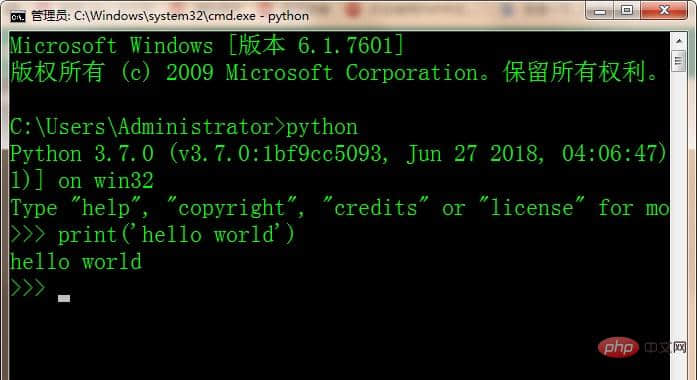Click the scrollbar up arrow

[678, 41]
